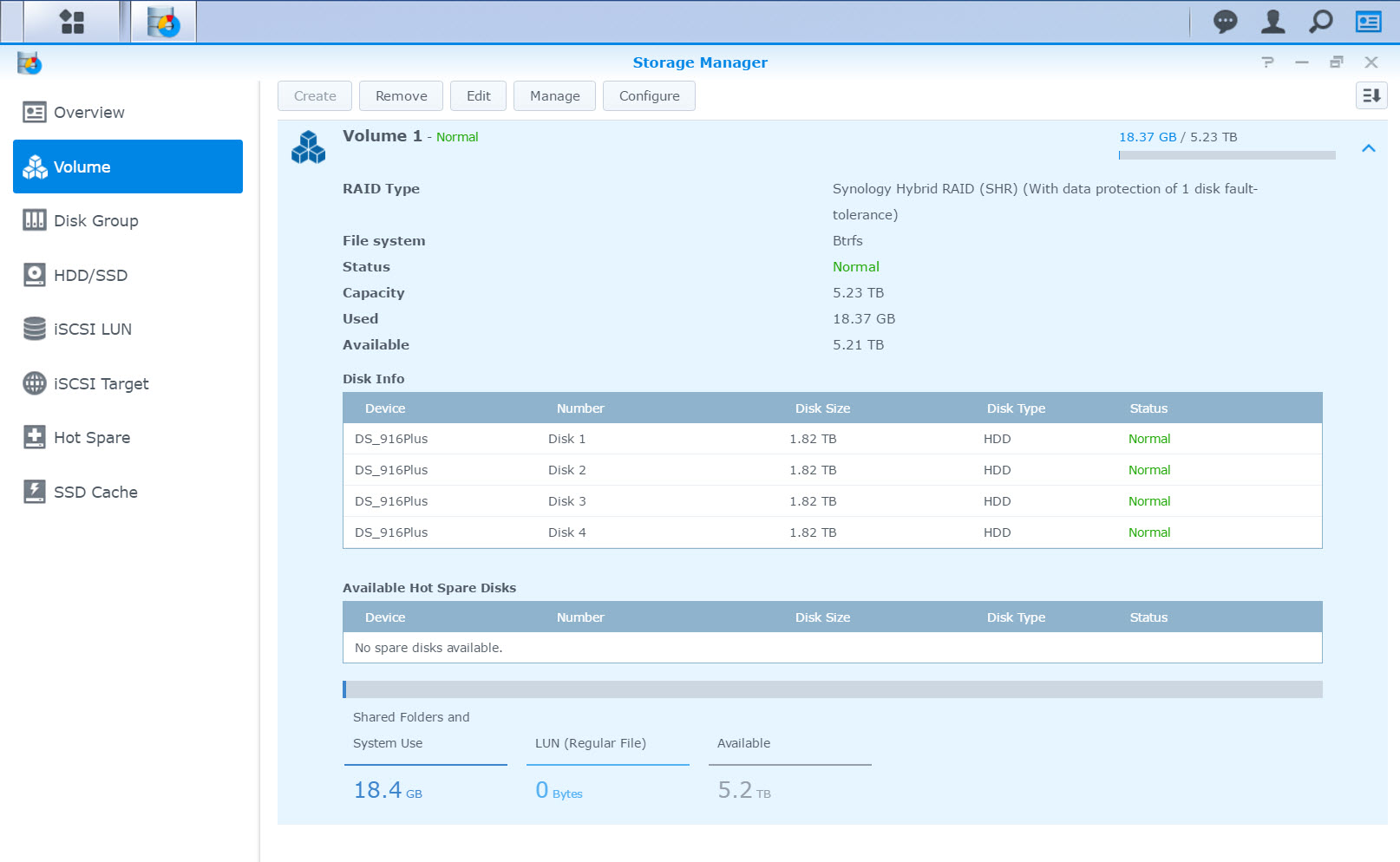Image resolution: width=1400 pixels, height=862 pixels.
Task: Click the Remove button
Action: (402, 96)
